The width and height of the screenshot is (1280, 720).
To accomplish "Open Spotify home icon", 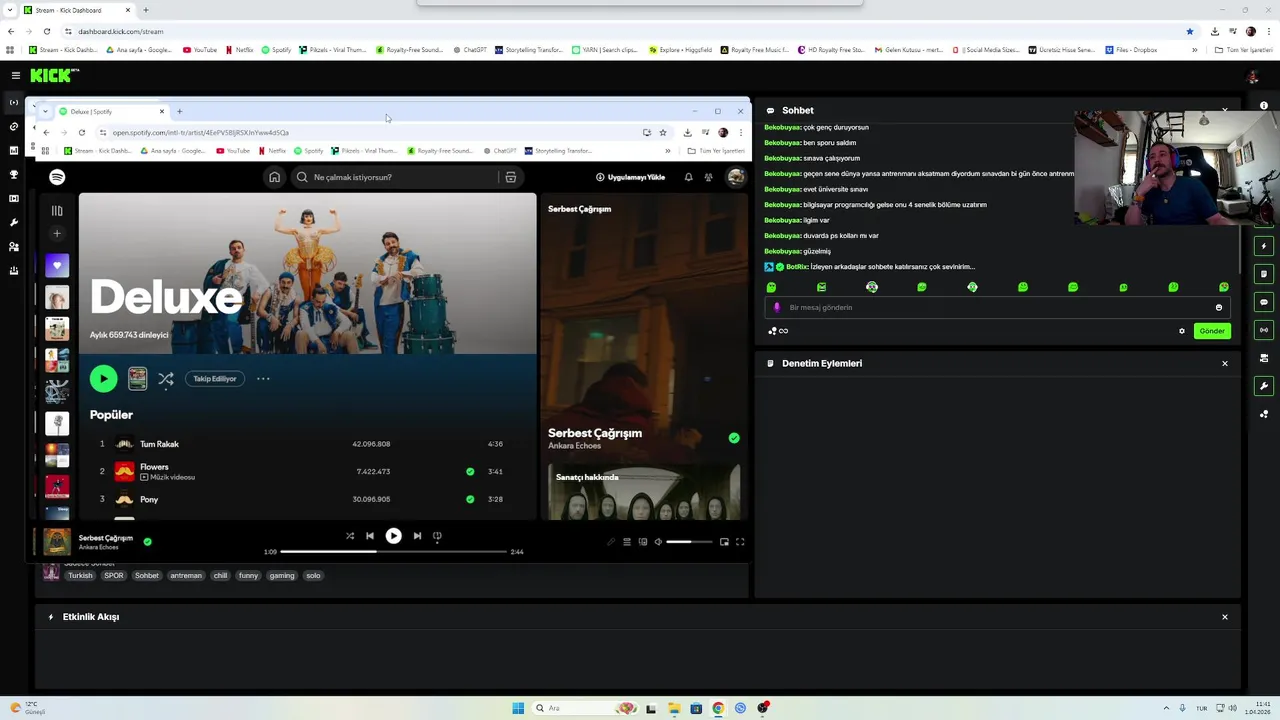I will point(274,177).
